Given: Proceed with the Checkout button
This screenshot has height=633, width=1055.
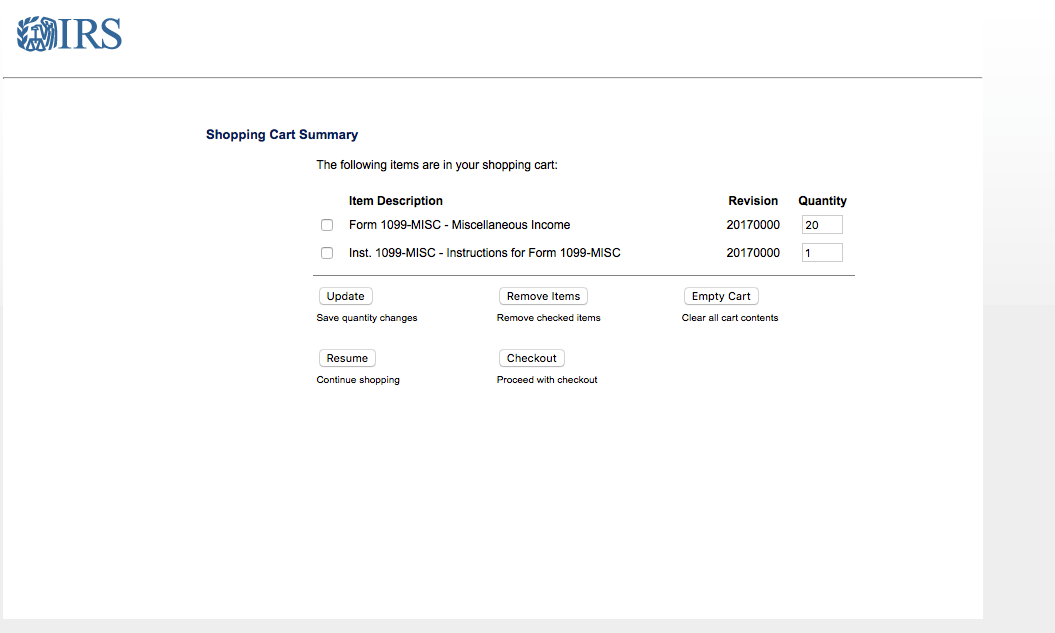Looking at the screenshot, I should (x=532, y=358).
